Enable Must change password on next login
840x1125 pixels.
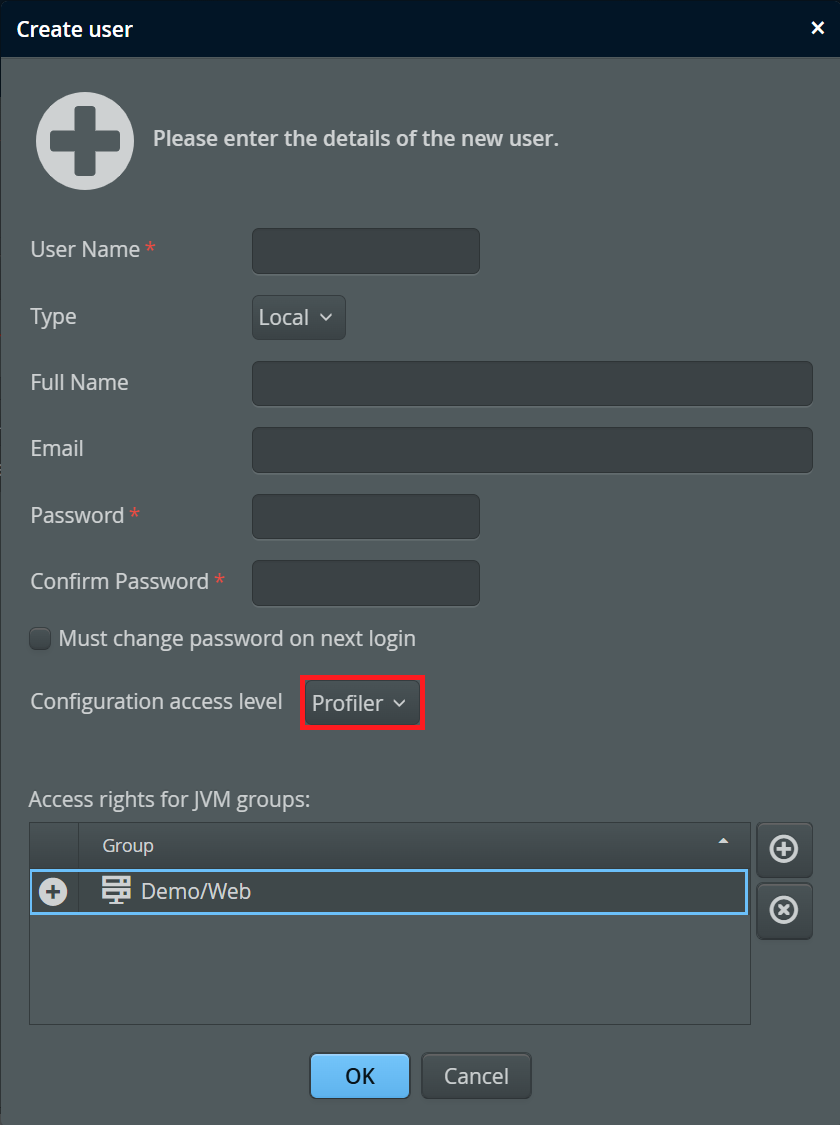[x=40, y=639]
